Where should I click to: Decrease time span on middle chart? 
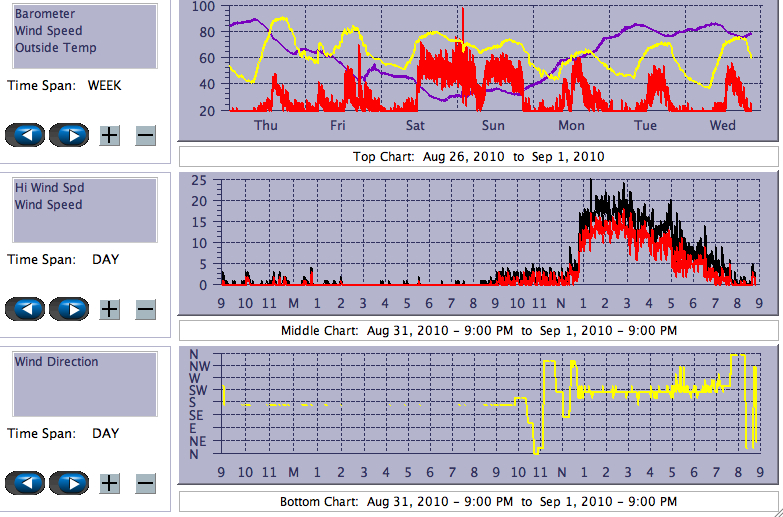(145, 309)
